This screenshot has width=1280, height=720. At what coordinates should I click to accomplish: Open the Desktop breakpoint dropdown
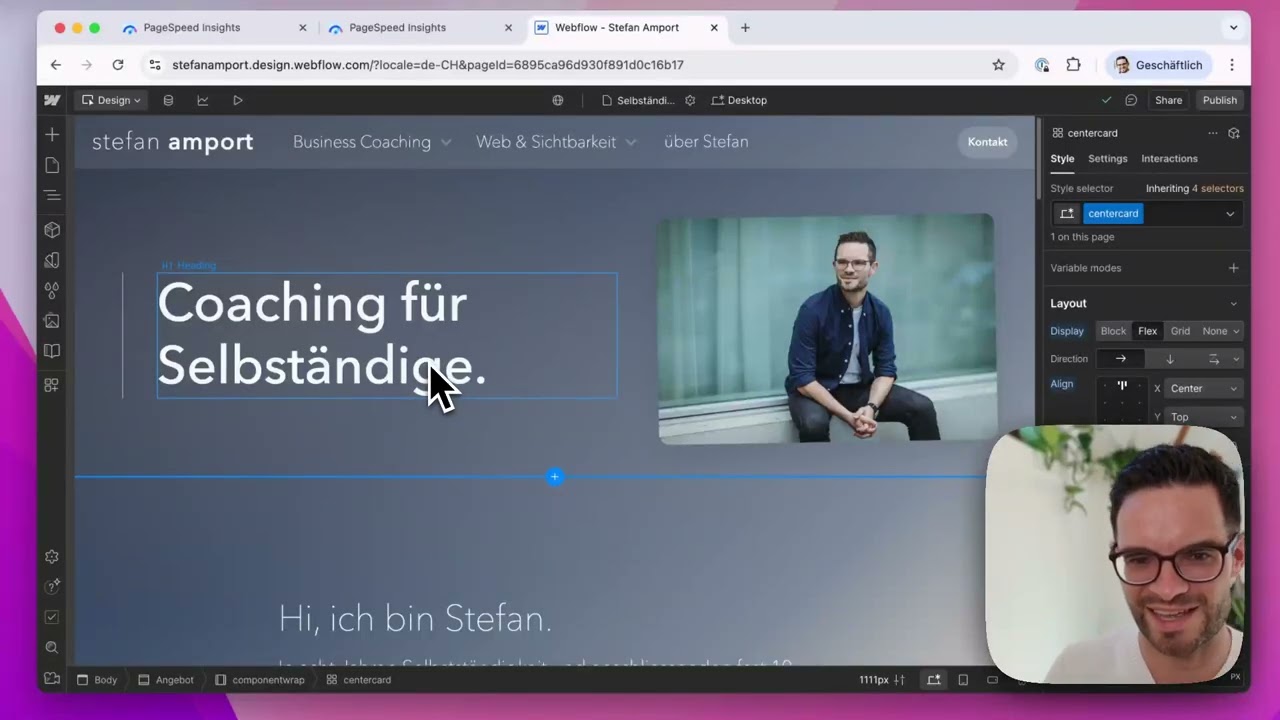pyautogui.click(x=739, y=100)
